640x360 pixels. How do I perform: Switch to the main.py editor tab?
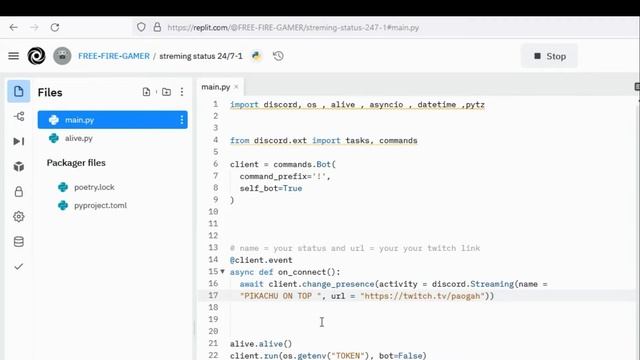[x=216, y=87]
